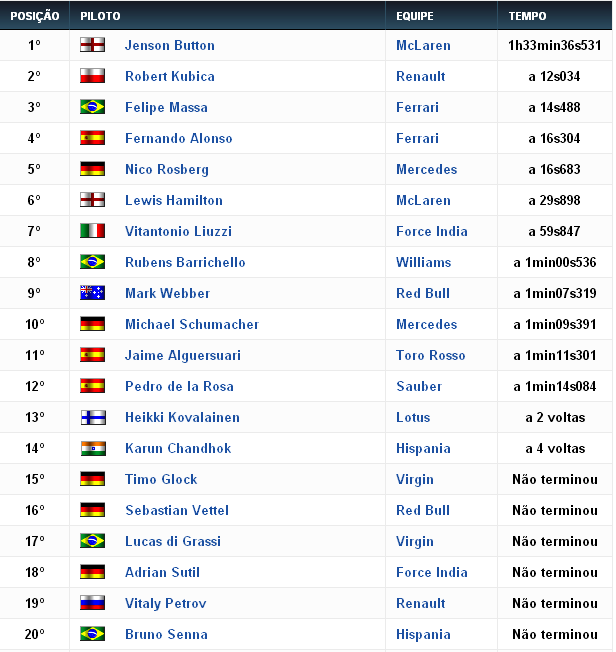
Task: Open the Williams team link
Action: tap(423, 262)
